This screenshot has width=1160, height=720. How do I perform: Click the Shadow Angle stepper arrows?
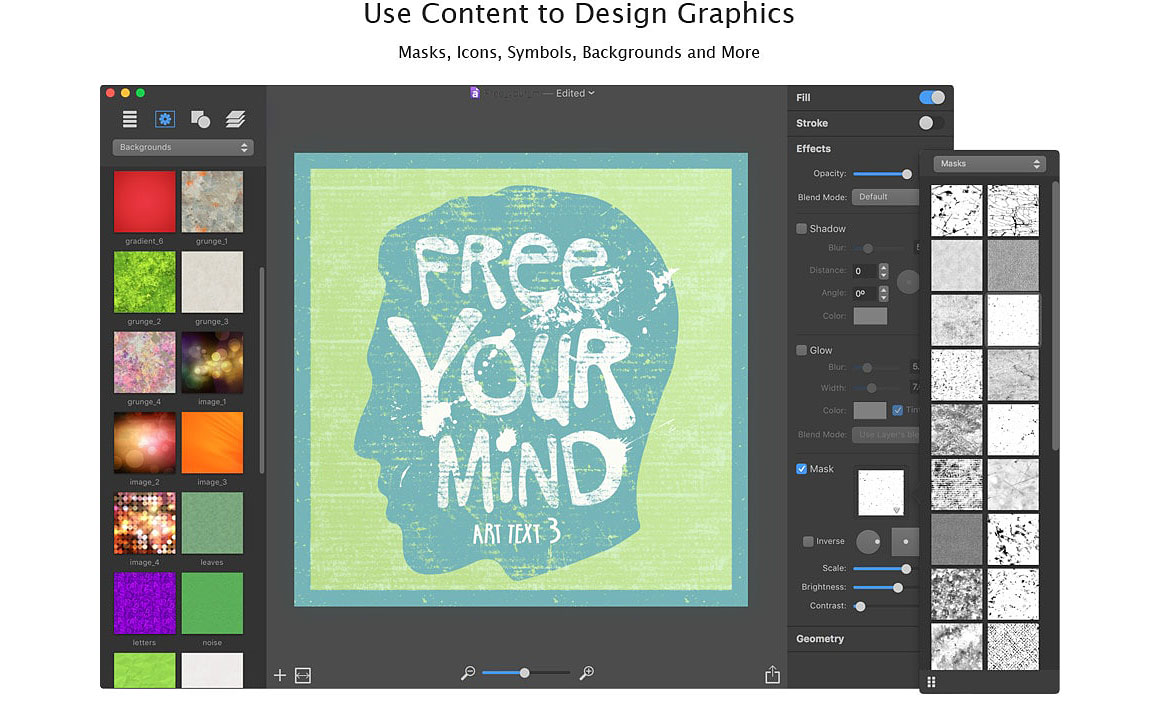pyautogui.click(x=883, y=294)
